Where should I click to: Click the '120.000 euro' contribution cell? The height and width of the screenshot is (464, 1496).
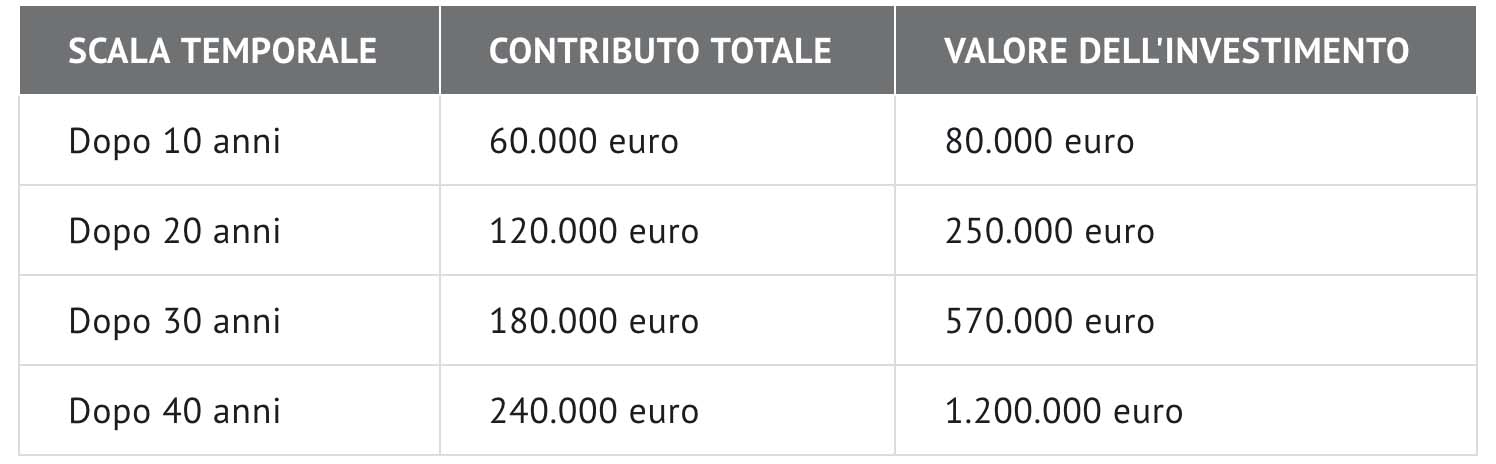coord(594,231)
